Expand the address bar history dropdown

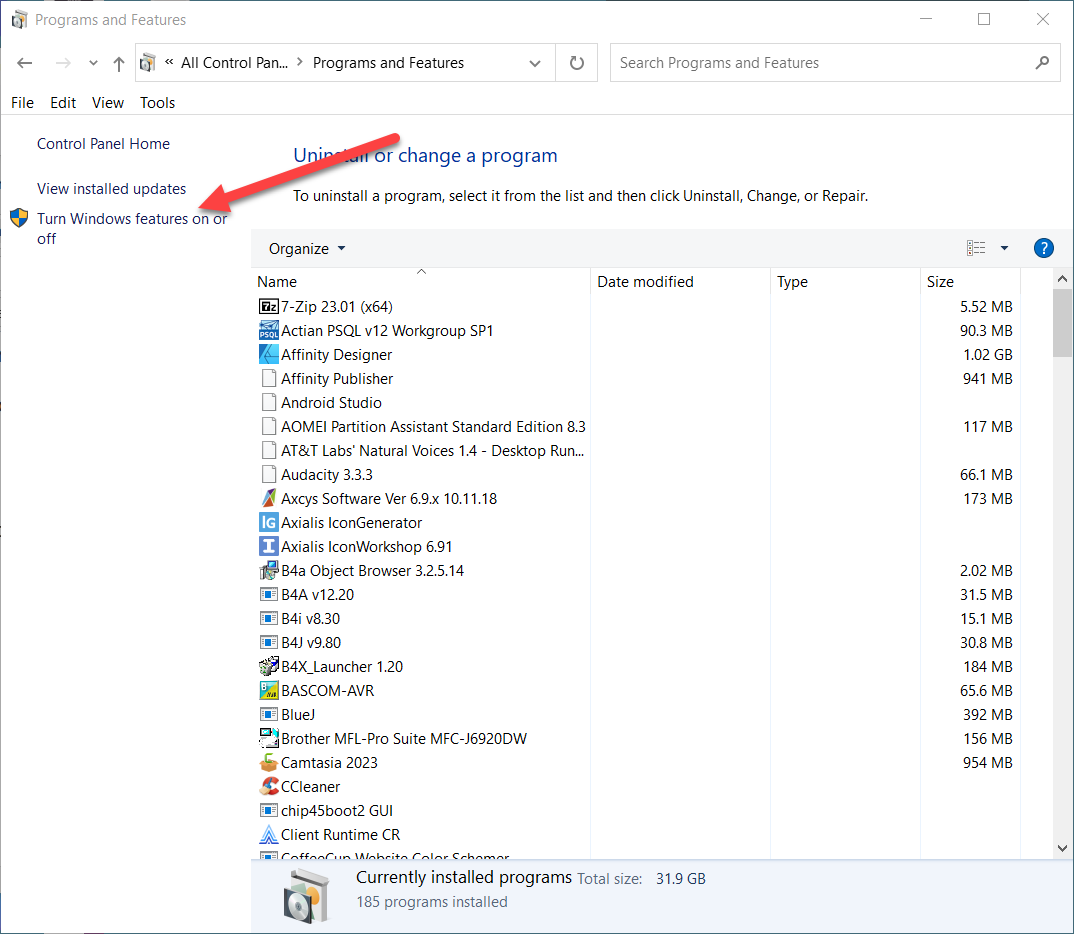coord(535,63)
